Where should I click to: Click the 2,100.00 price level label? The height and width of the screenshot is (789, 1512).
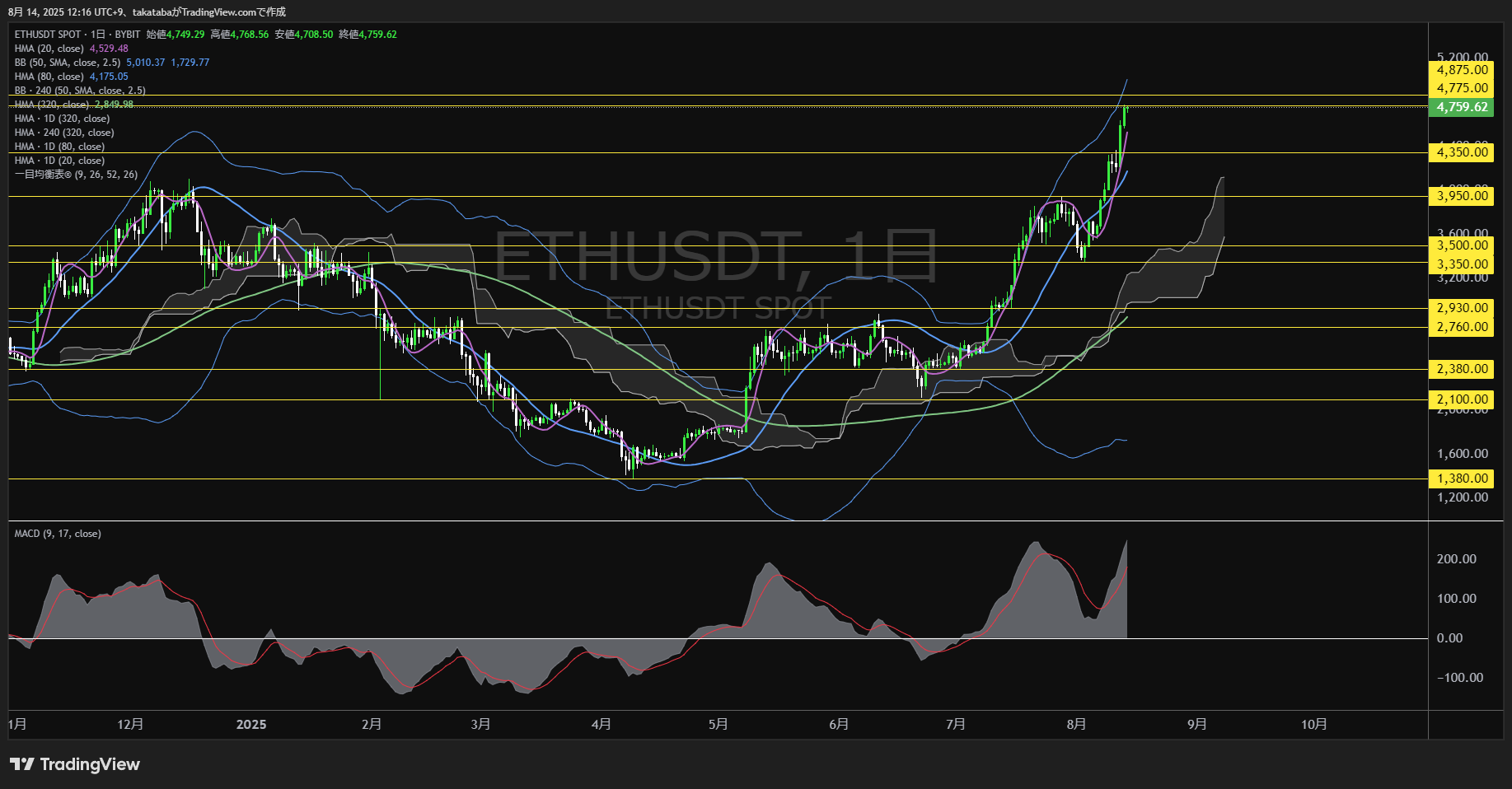(1463, 399)
